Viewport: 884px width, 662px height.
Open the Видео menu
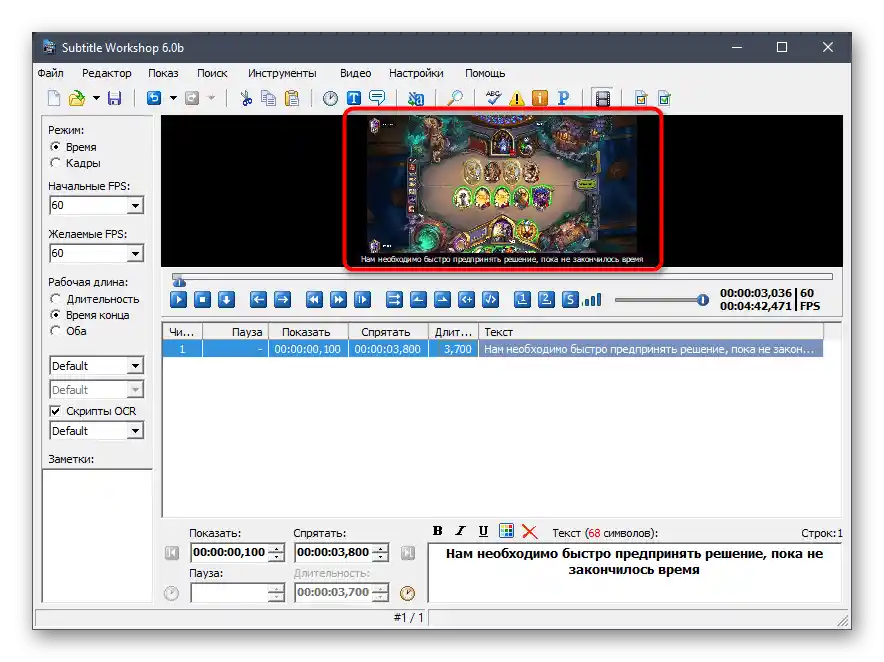(355, 73)
